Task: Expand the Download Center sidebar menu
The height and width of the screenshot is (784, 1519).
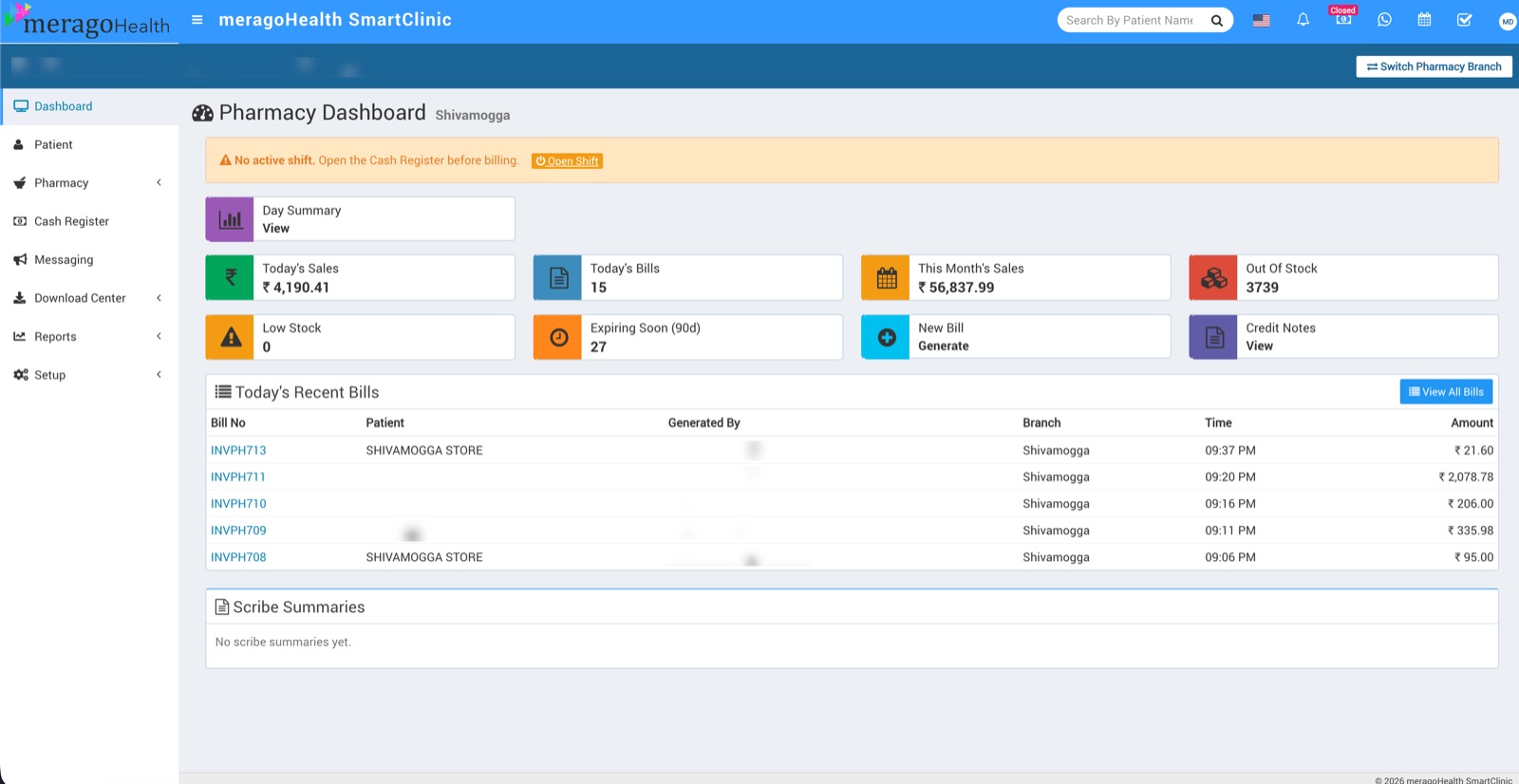Action: (x=89, y=298)
